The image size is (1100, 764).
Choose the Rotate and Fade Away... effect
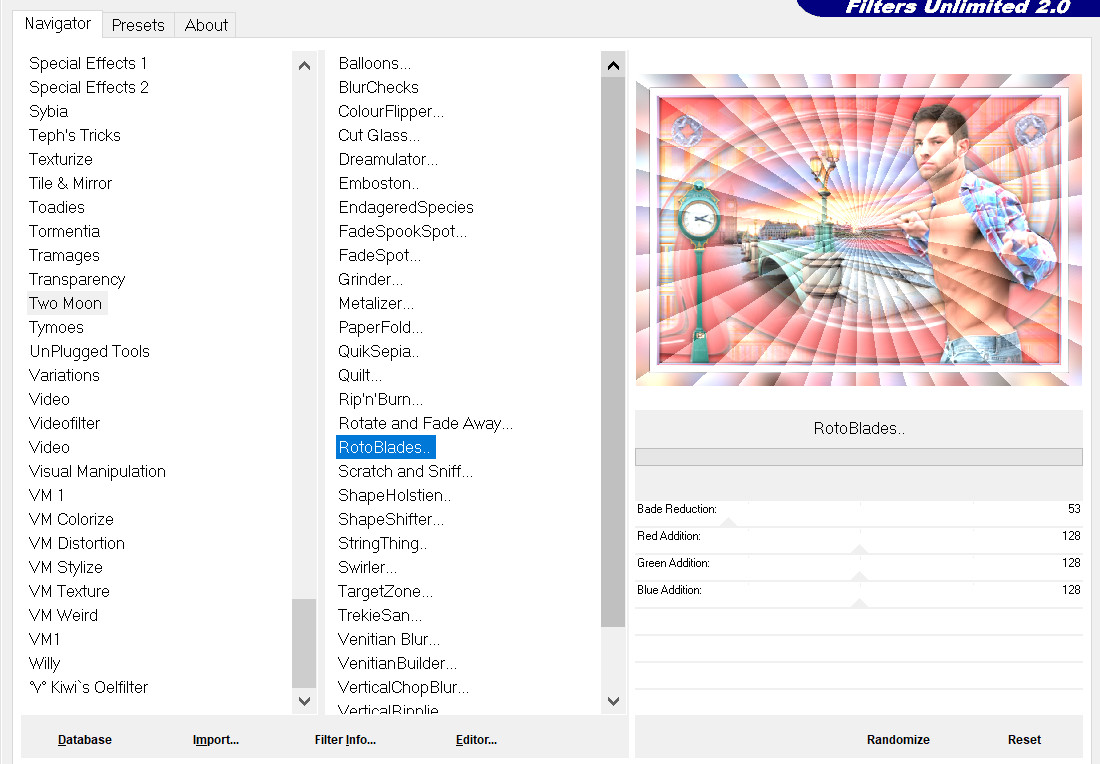pos(425,423)
